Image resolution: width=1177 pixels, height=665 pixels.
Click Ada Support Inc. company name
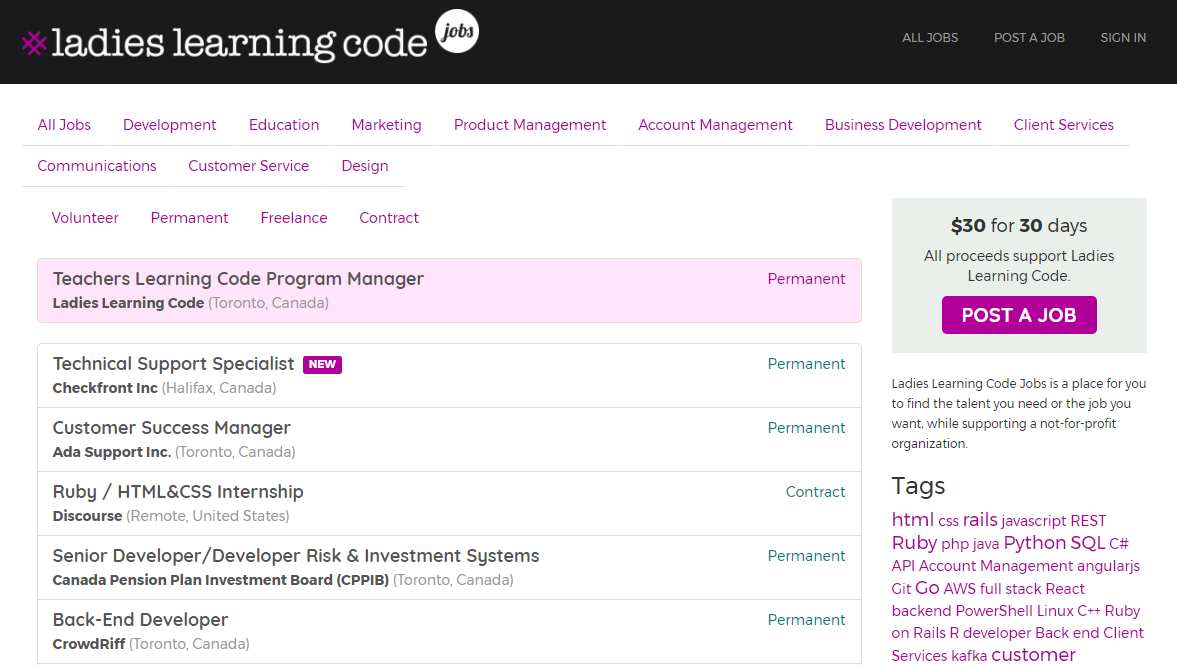point(112,453)
